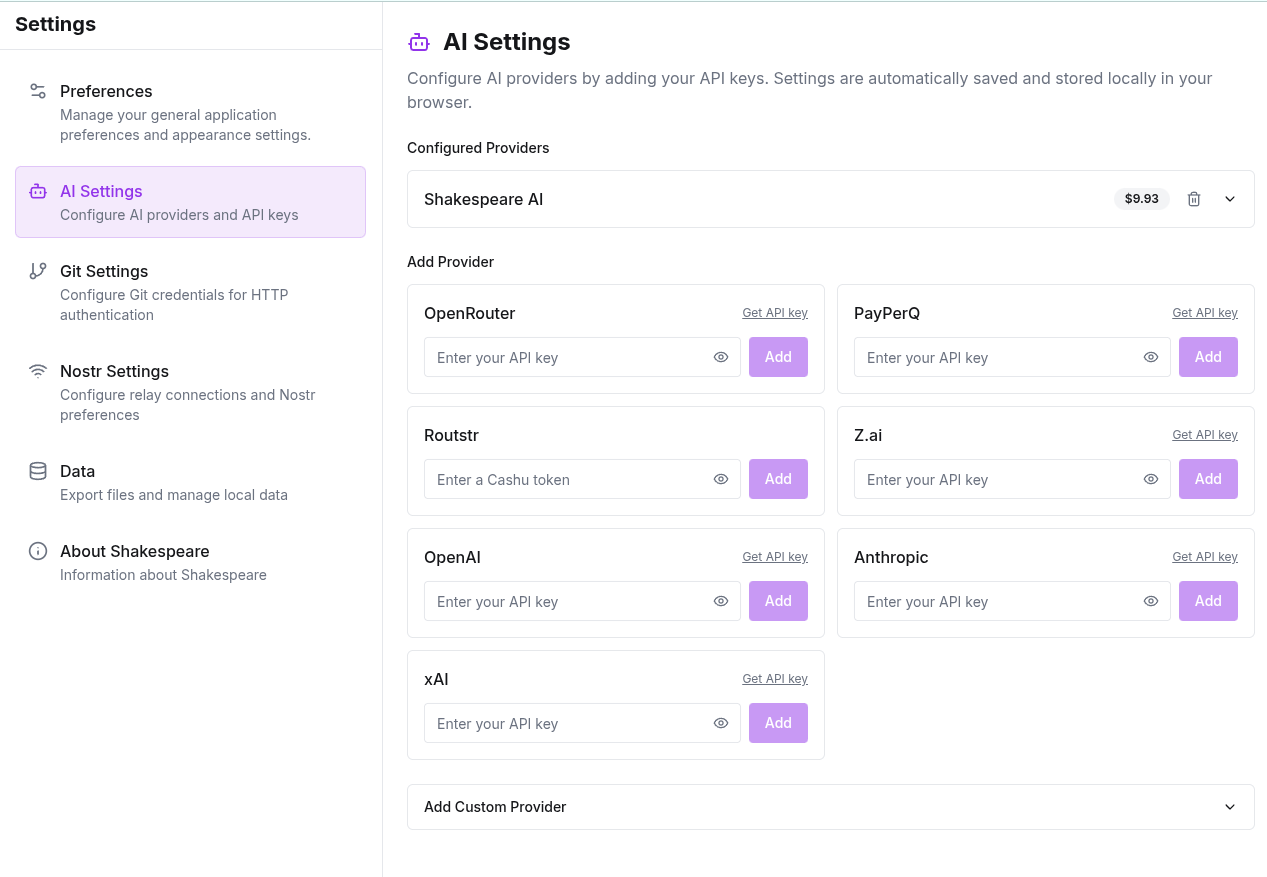Expand the Add Custom Provider section
The image size is (1267, 877).
coord(1230,807)
